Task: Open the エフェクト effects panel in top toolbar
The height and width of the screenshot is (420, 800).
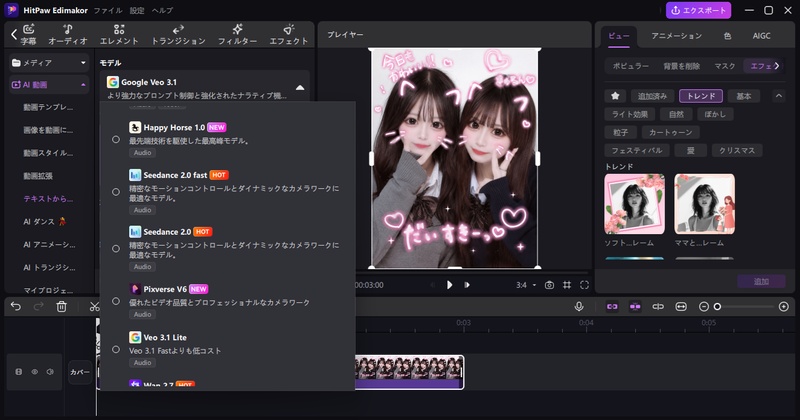Action: click(x=289, y=35)
